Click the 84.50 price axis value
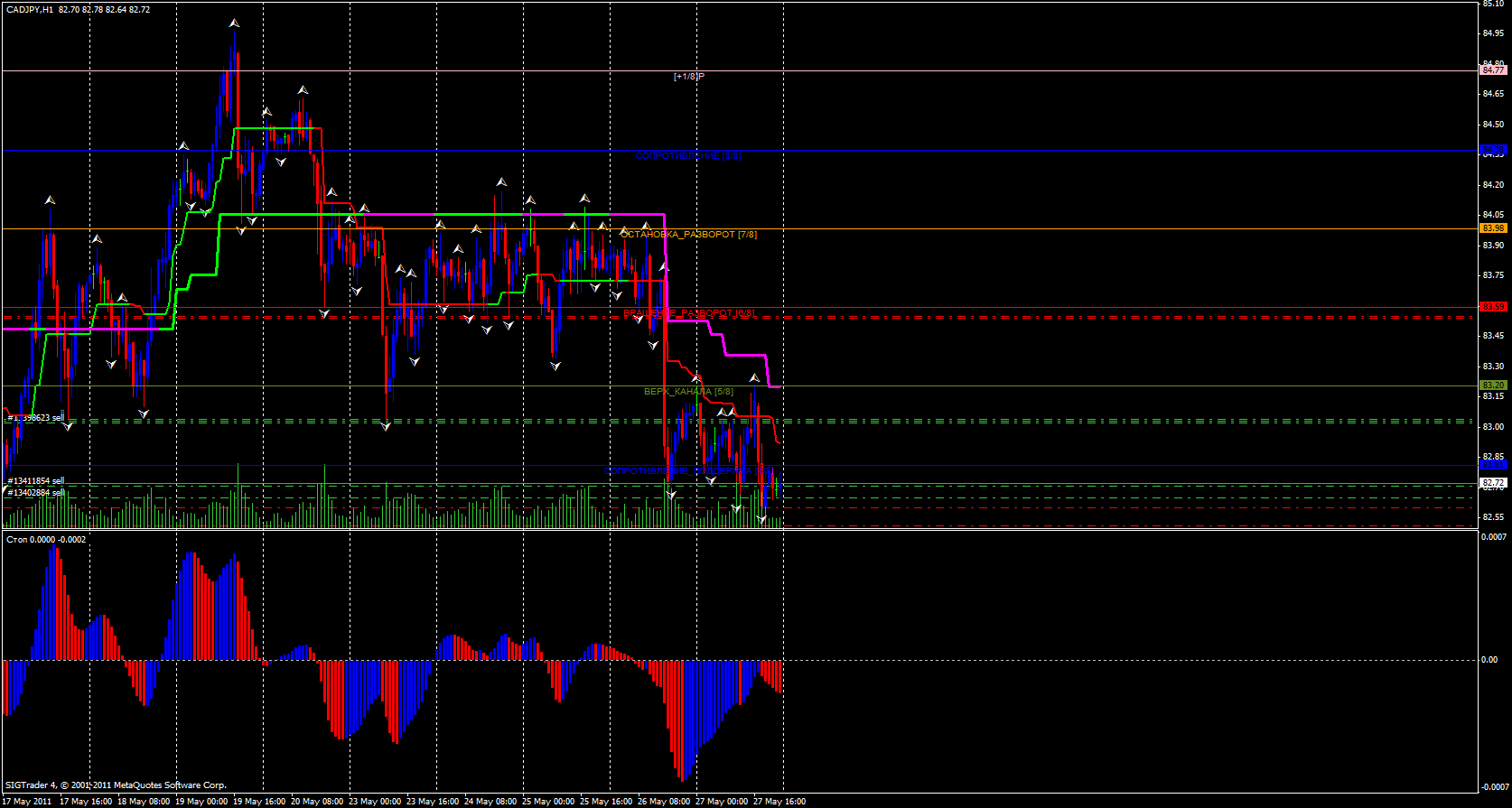1512x808 pixels. tap(1493, 125)
